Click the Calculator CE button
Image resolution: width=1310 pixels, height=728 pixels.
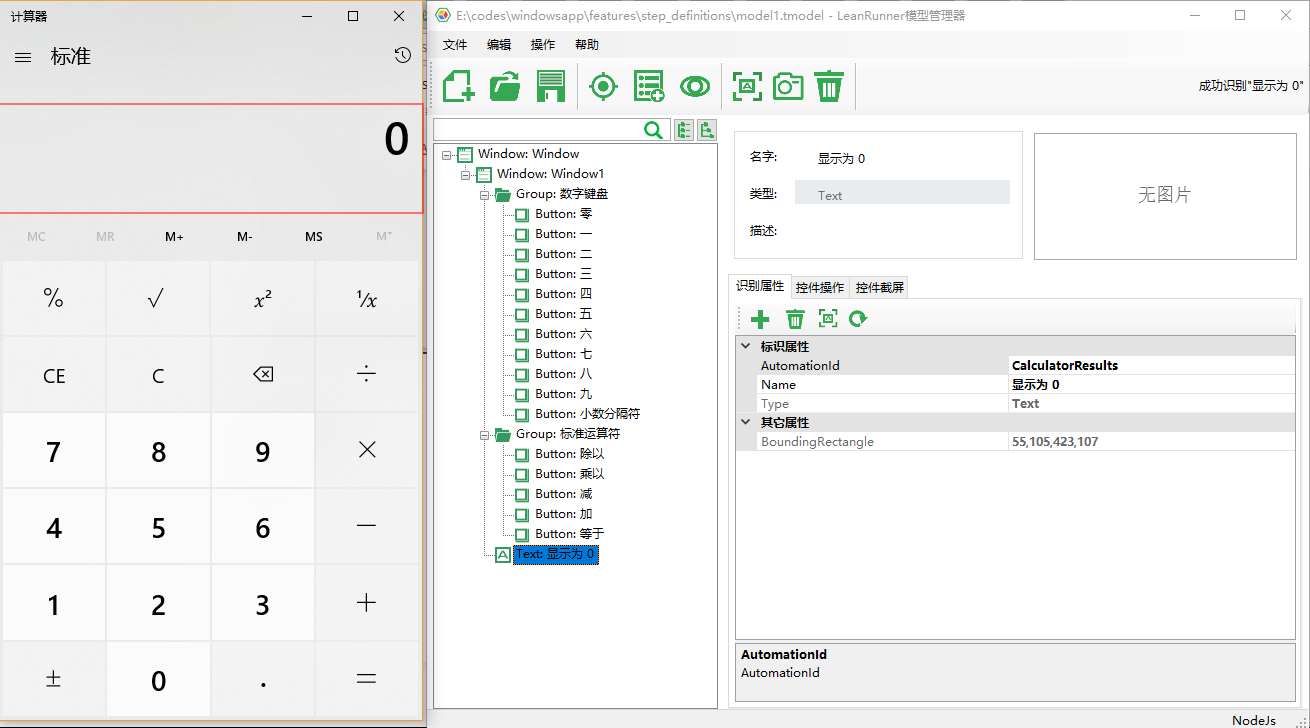coord(54,375)
